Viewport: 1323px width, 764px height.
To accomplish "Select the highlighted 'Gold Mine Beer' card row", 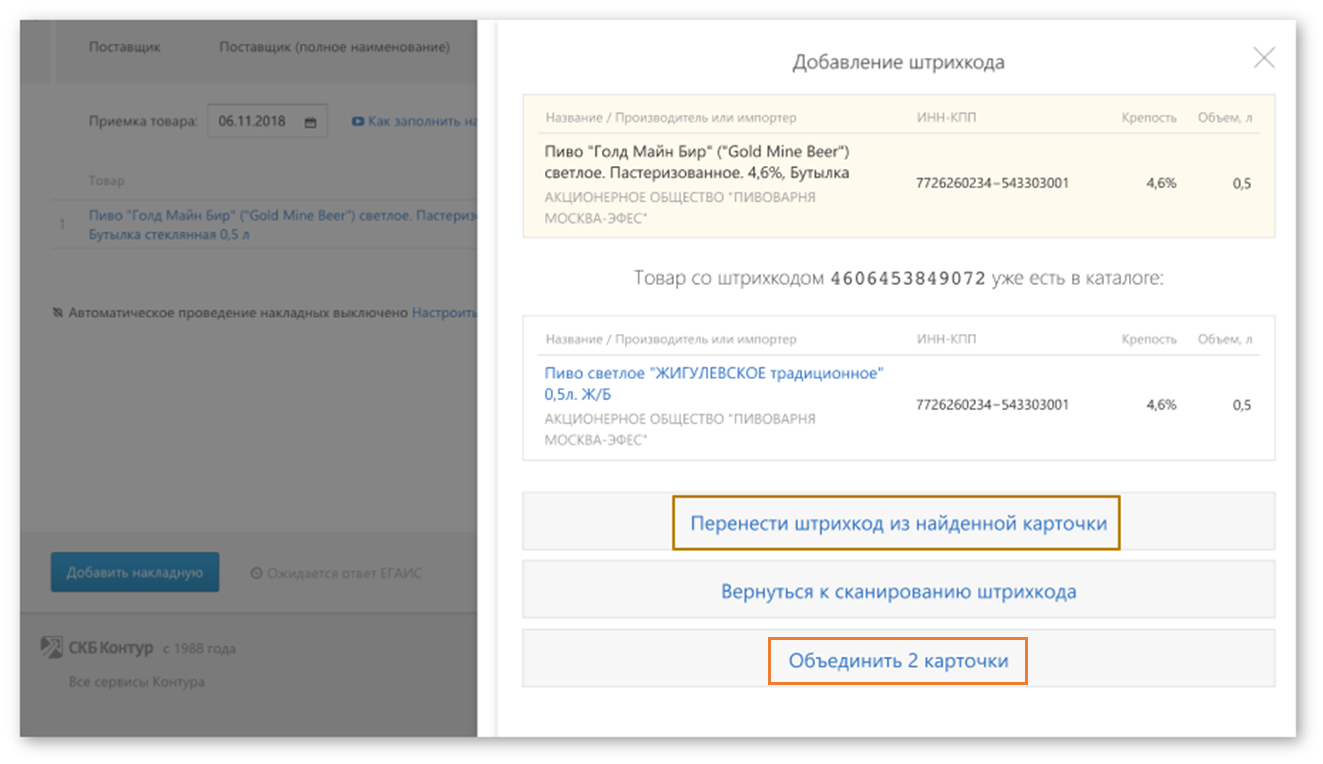I will (898, 184).
